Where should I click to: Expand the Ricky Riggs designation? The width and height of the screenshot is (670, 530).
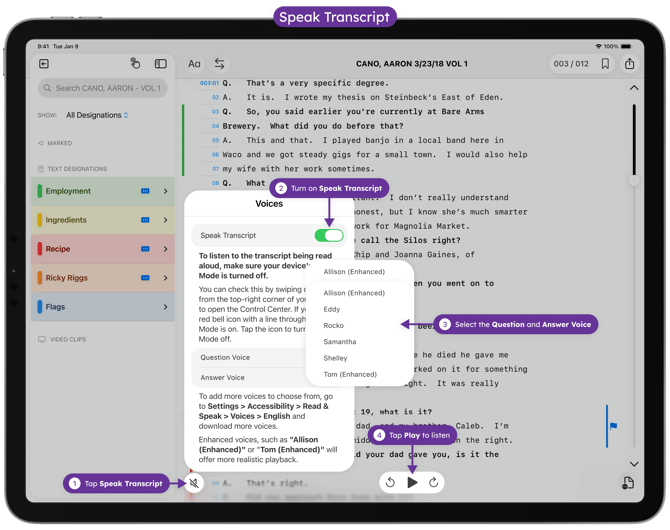click(165, 278)
